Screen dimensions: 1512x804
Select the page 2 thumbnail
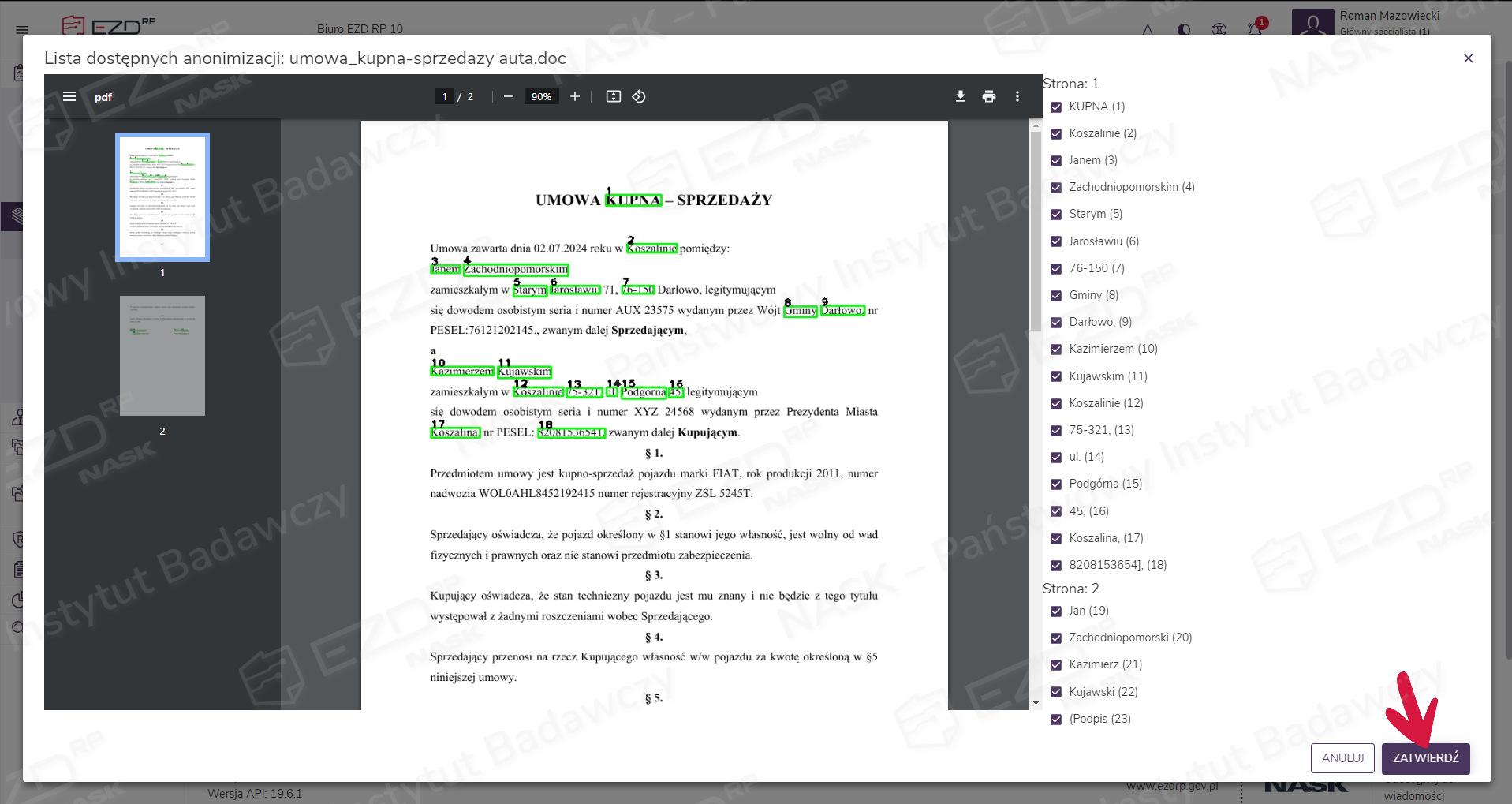162,356
